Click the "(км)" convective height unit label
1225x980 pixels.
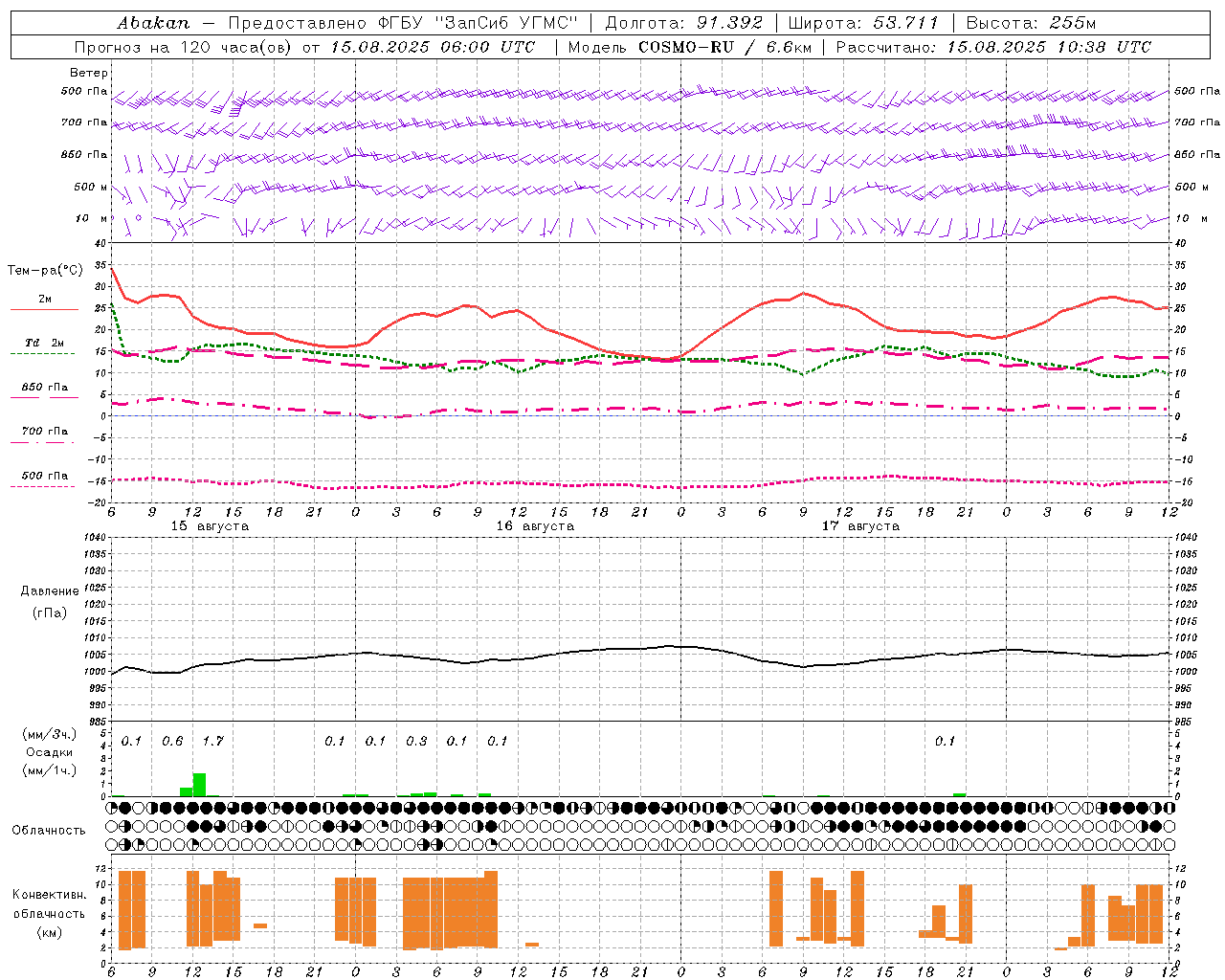click(x=50, y=932)
